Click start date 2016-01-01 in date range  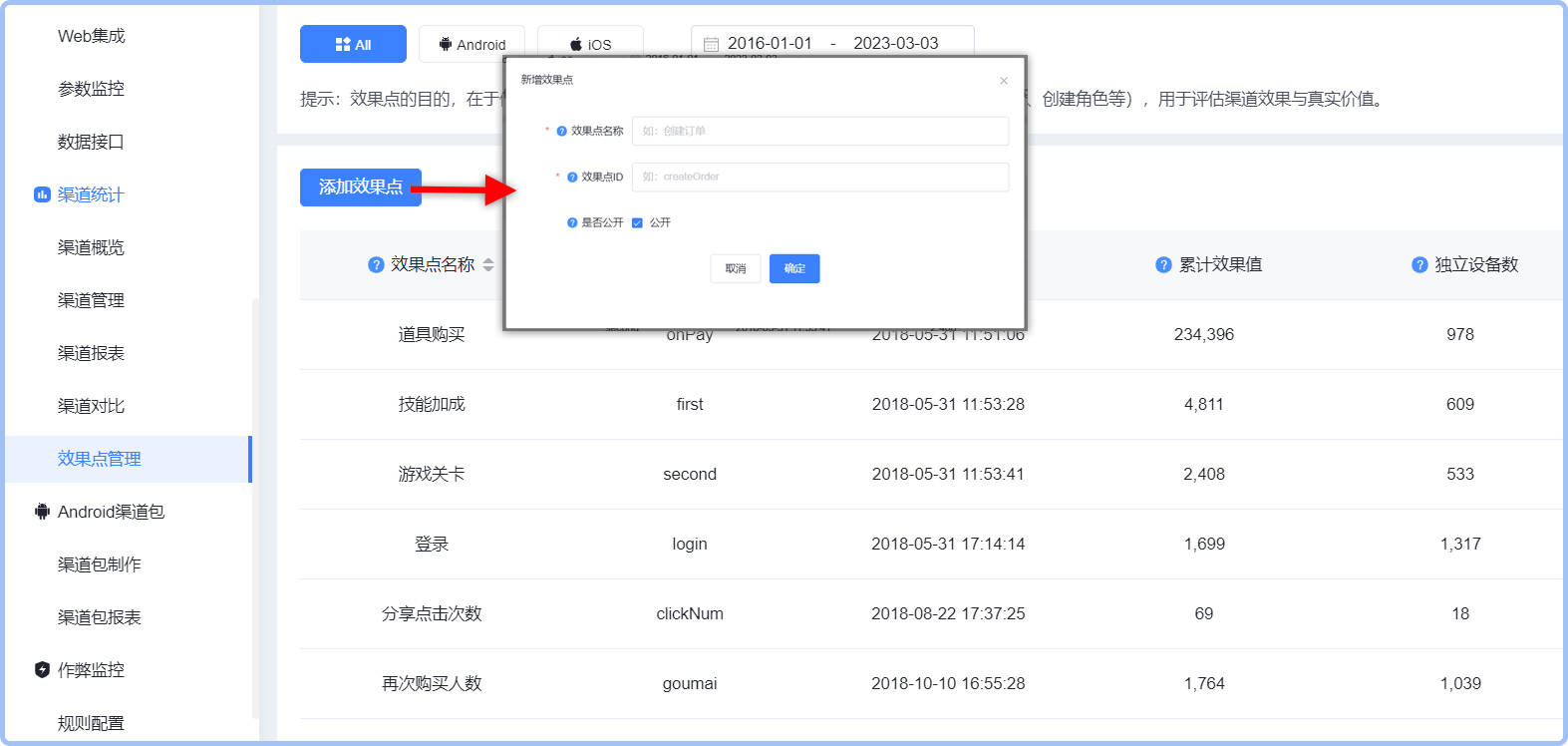point(770,43)
